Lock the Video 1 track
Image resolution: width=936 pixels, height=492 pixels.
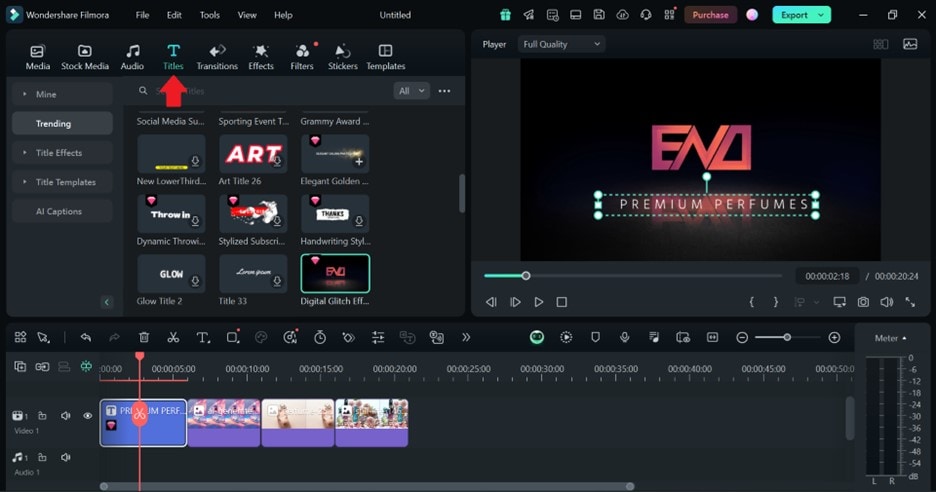[x=42, y=416]
